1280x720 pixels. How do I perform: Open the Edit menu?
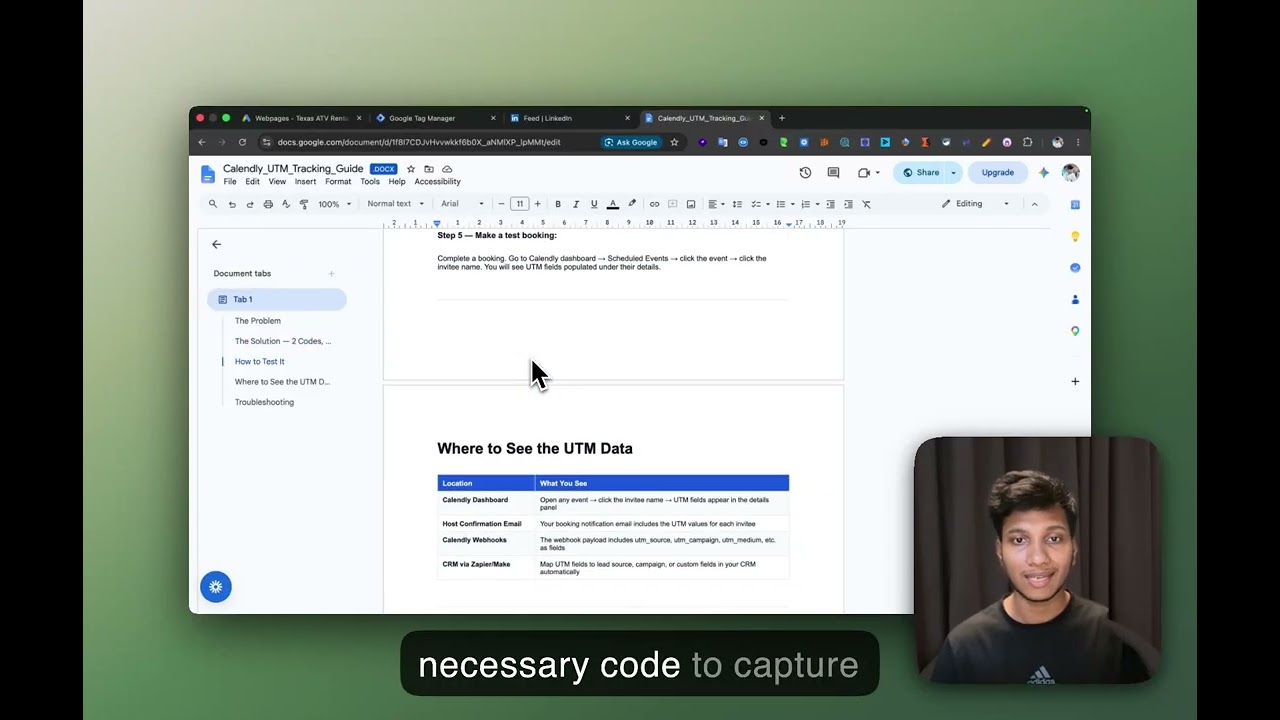click(x=252, y=182)
